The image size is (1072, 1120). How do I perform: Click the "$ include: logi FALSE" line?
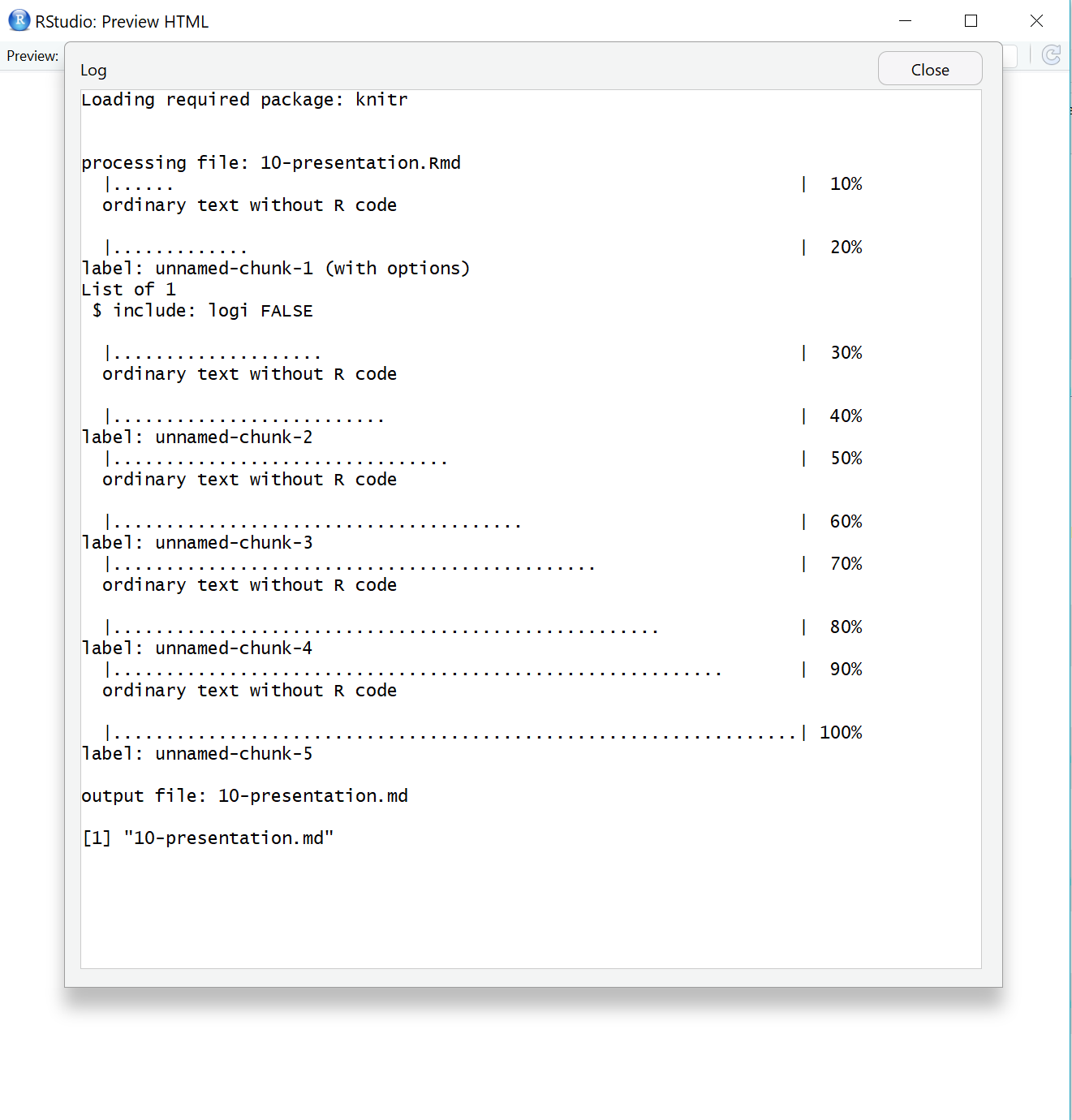(200, 310)
